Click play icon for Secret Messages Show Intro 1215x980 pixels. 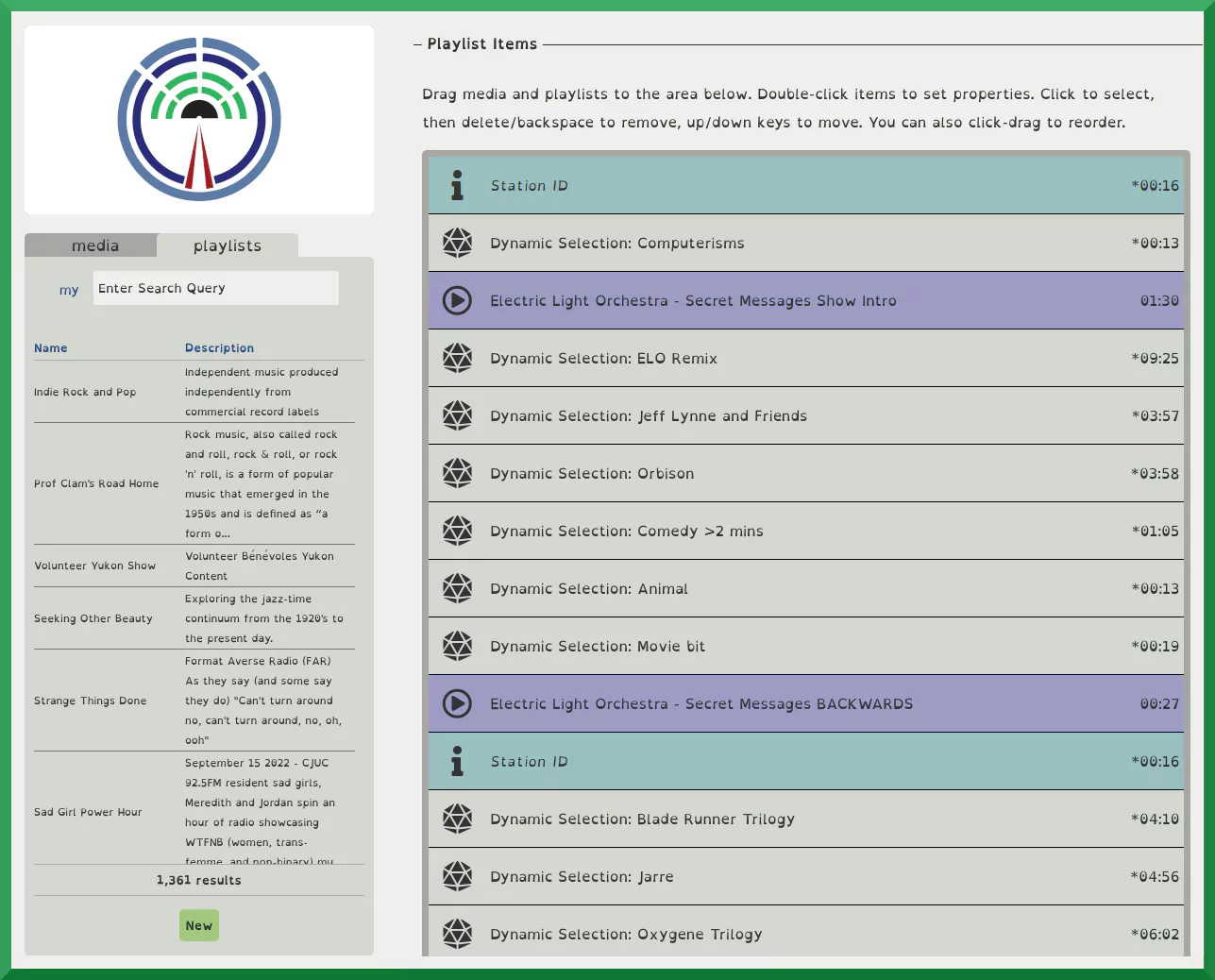[x=457, y=301]
